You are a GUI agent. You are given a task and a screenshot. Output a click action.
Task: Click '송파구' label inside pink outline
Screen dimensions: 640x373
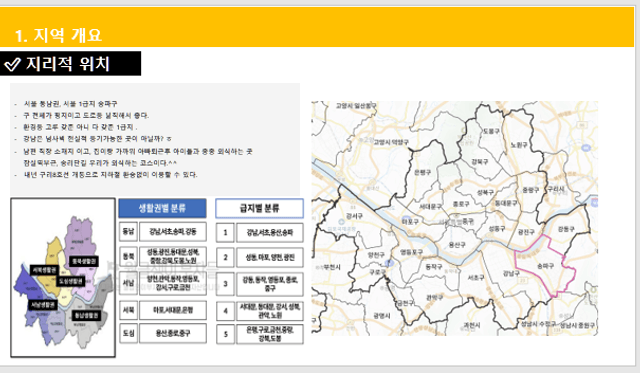(x=545, y=266)
